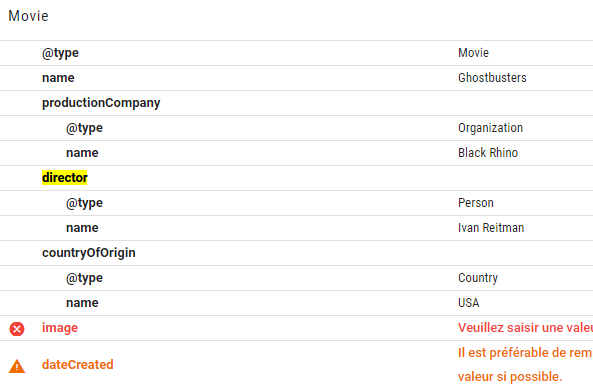
Task: Click the dateCreated warning property label
Action: point(78,364)
